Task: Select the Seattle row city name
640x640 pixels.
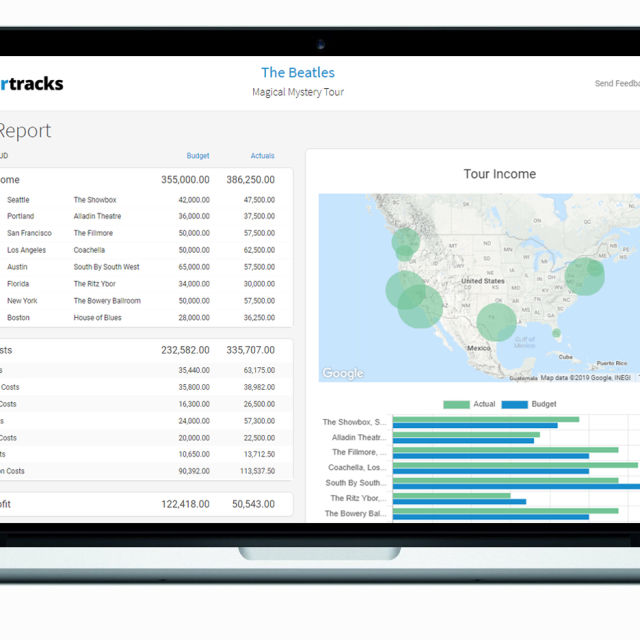Action: (x=18, y=200)
